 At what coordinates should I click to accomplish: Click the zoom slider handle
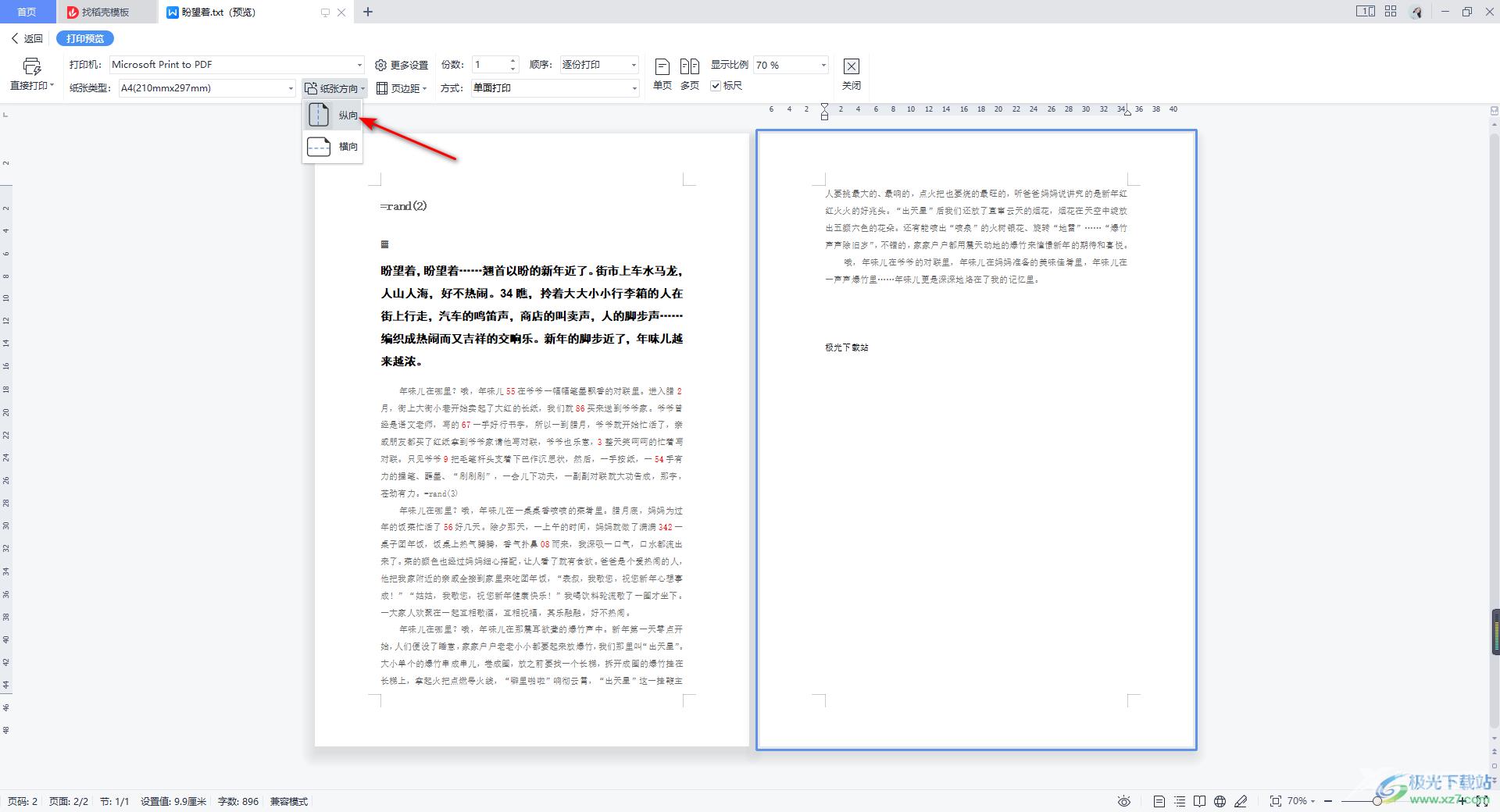coord(1377,801)
